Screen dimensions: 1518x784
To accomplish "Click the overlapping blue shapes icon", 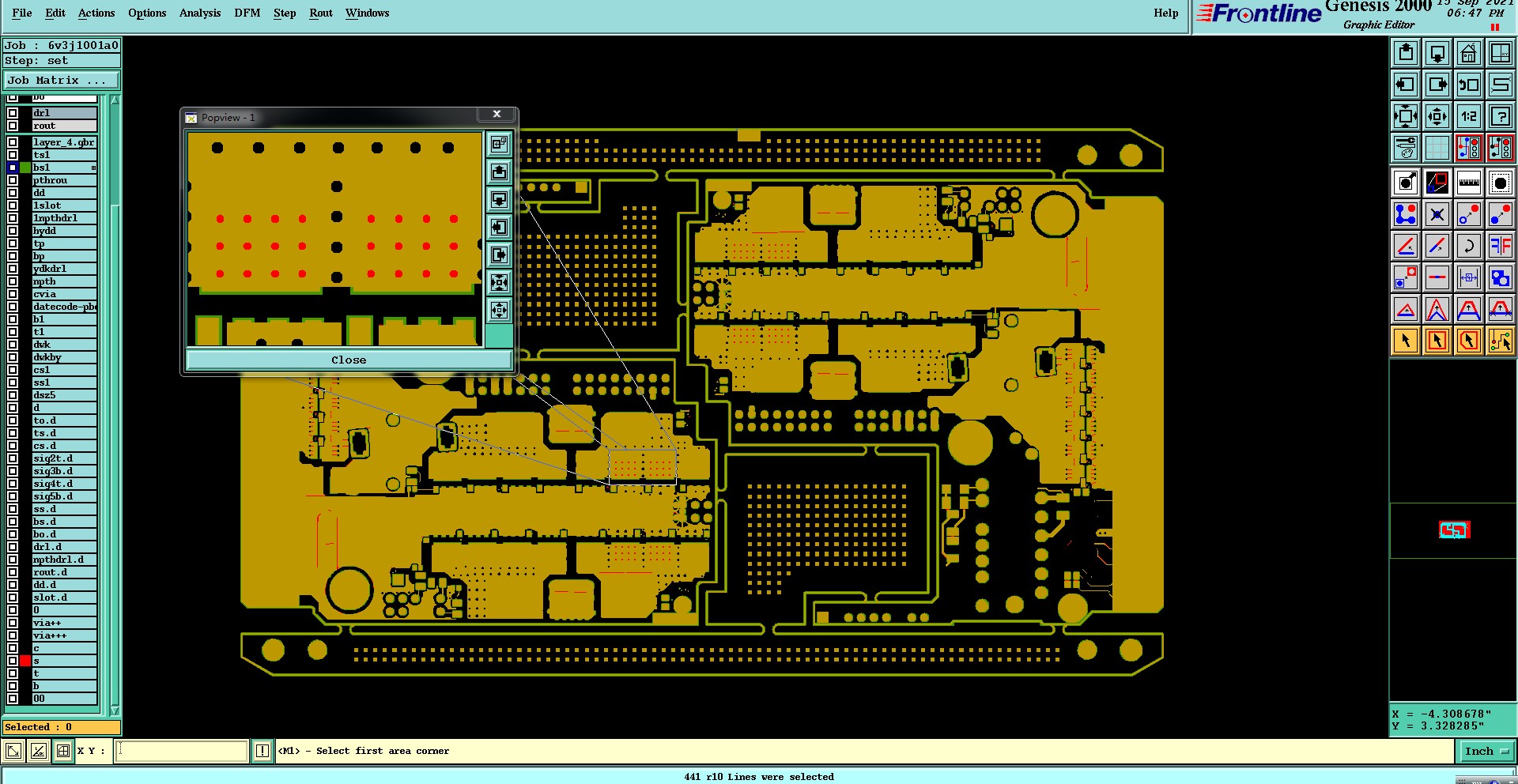I will (x=1501, y=278).
